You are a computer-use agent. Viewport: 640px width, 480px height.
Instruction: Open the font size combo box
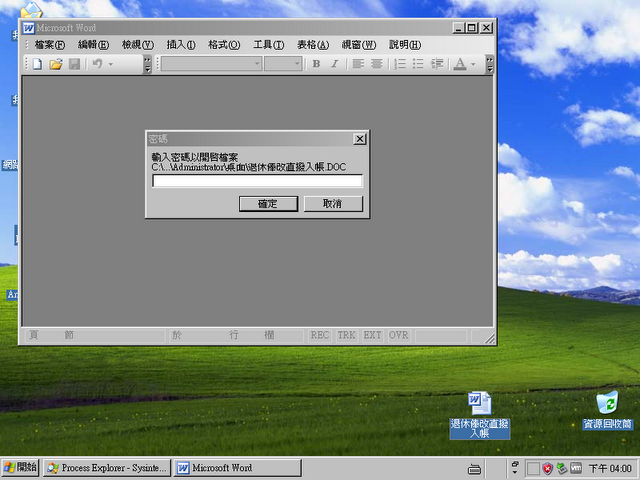pos(283,64)
